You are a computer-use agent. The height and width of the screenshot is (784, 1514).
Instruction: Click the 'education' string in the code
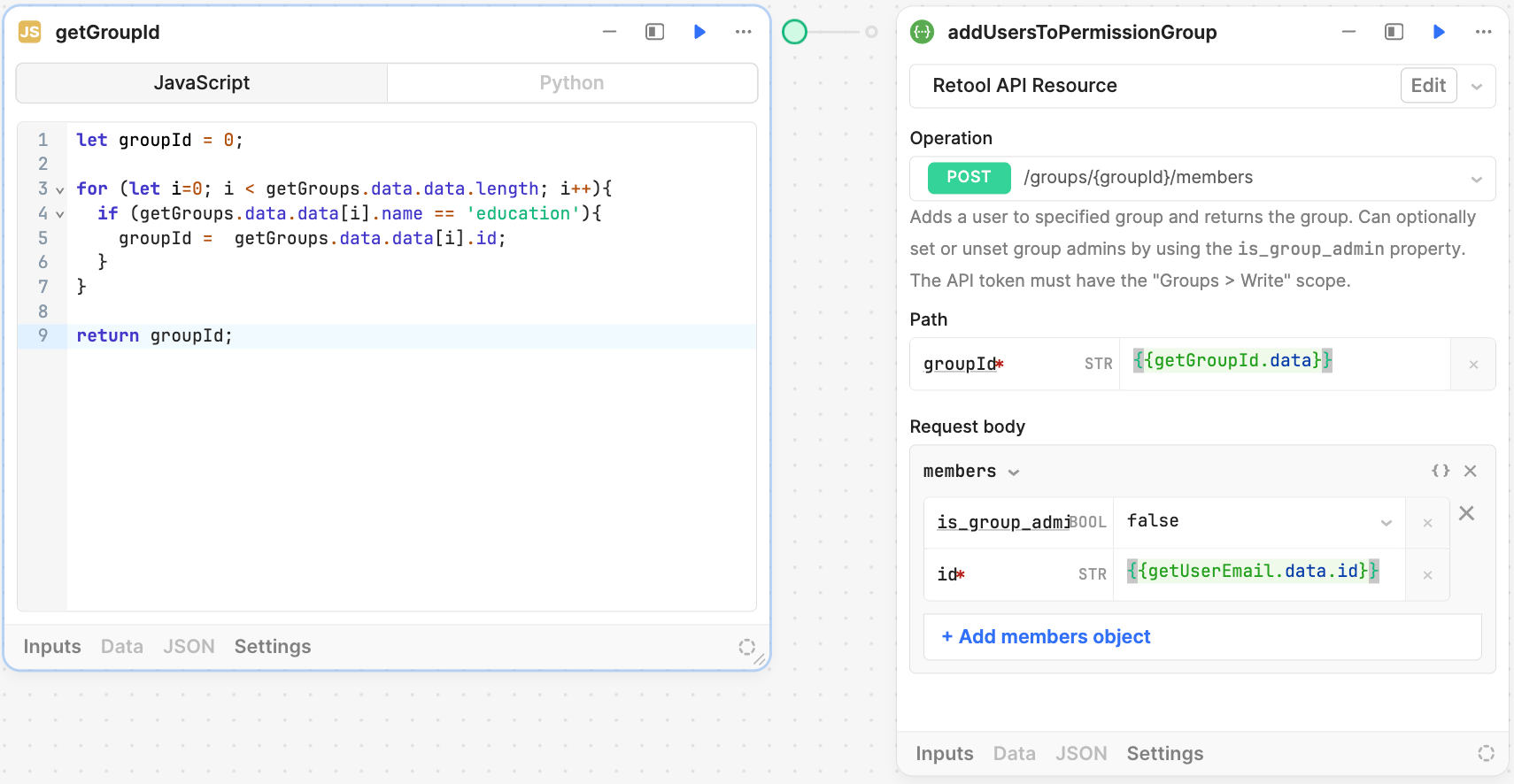pos(523,214)
